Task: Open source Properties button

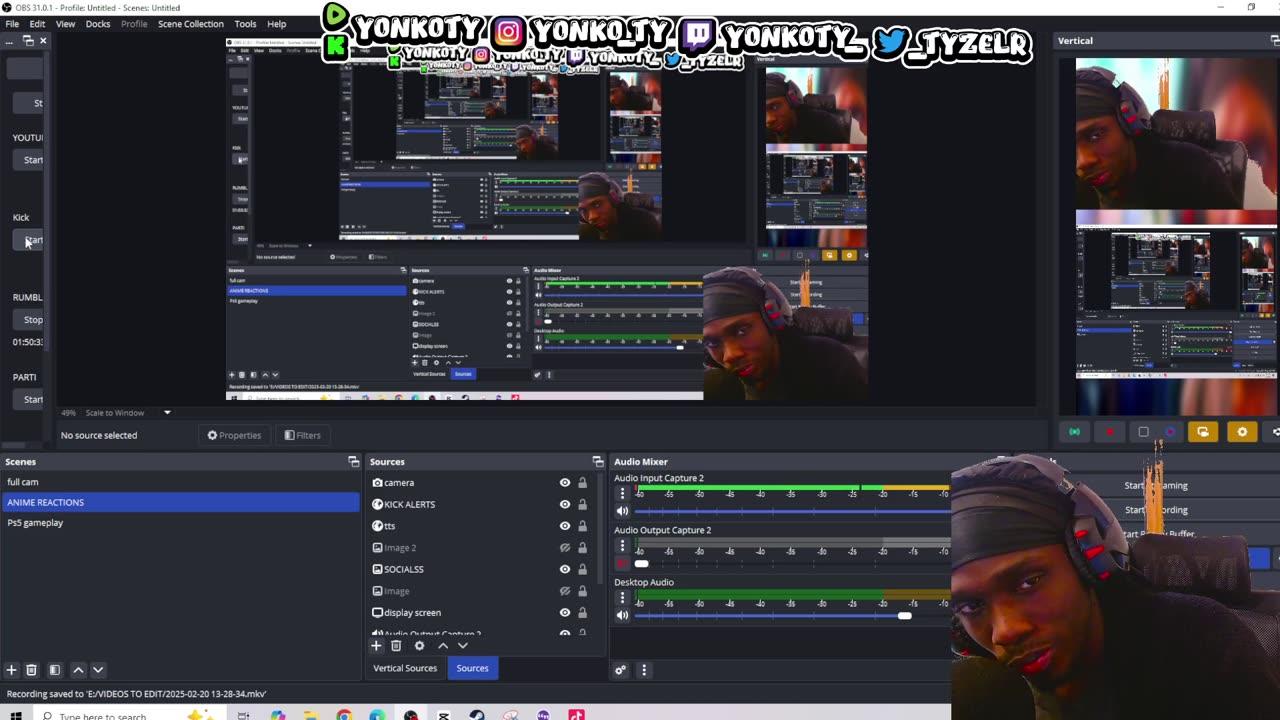Action: pos(234,435)
